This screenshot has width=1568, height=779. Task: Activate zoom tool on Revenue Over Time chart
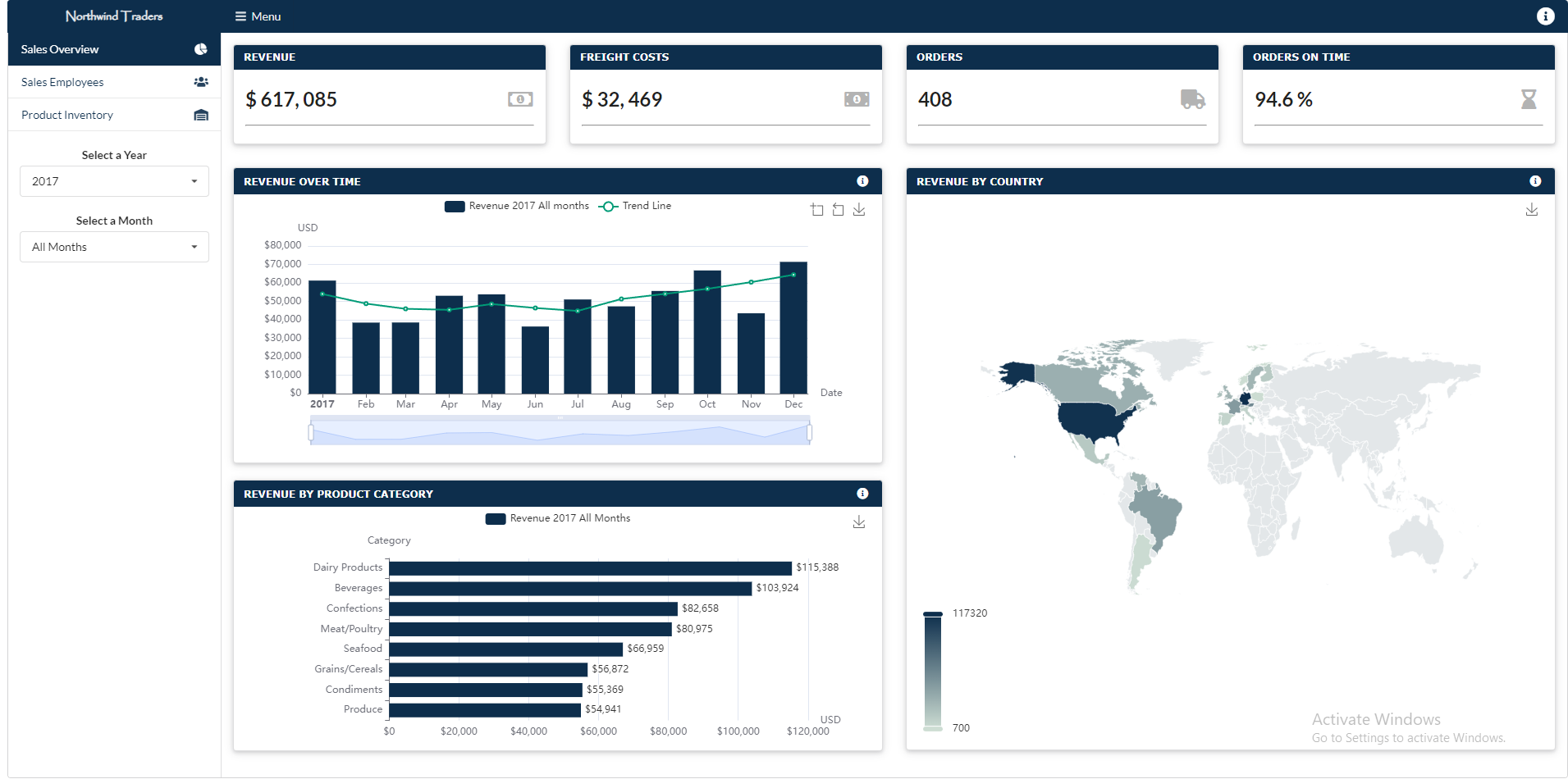pos(817,210)
